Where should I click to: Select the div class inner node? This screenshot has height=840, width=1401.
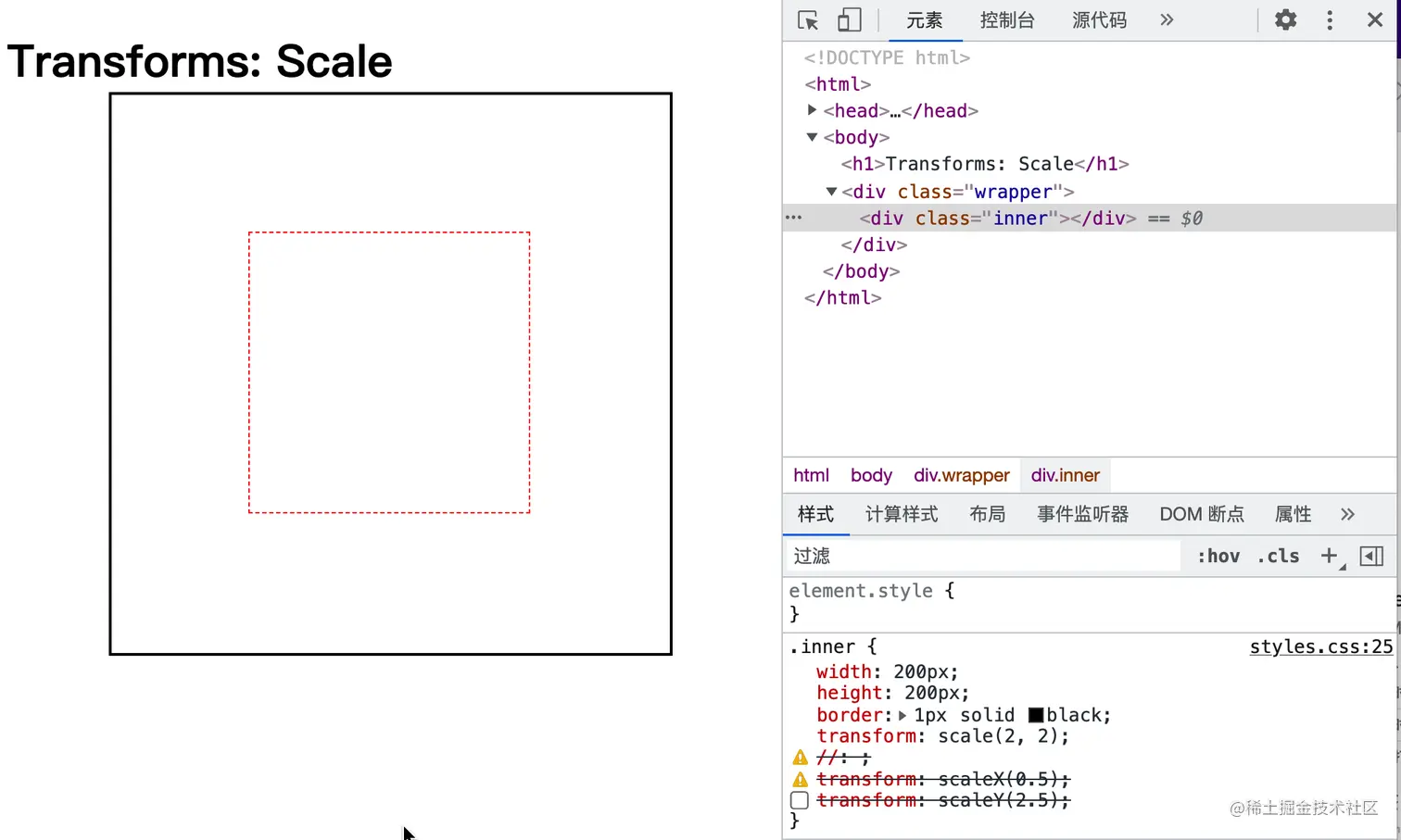point(998,219)
